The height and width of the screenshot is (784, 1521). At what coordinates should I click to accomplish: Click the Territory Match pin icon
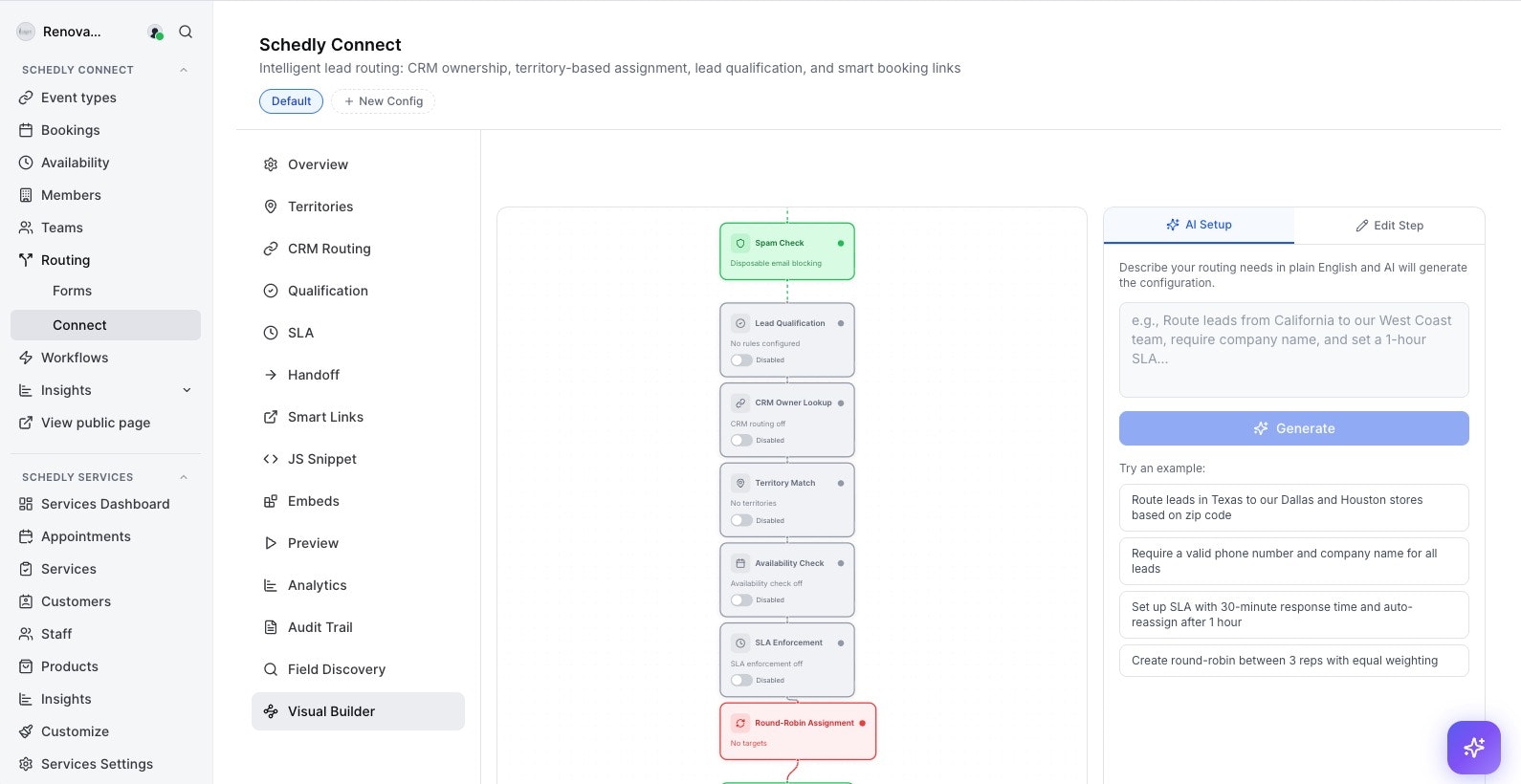(x=740, y=483)
